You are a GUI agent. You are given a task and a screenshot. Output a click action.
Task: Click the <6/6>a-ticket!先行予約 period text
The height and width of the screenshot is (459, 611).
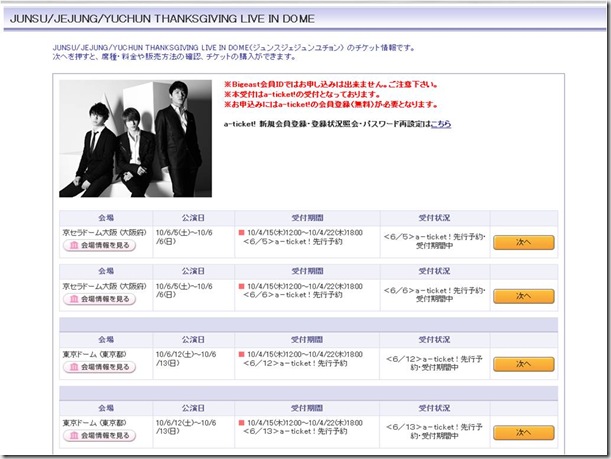tap(293, 295)
